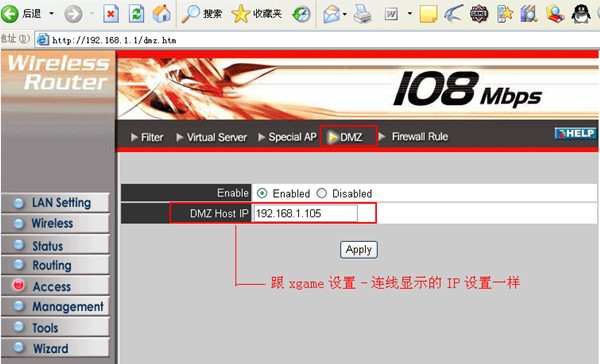Go to browser Home page icon

coord(161,14)
